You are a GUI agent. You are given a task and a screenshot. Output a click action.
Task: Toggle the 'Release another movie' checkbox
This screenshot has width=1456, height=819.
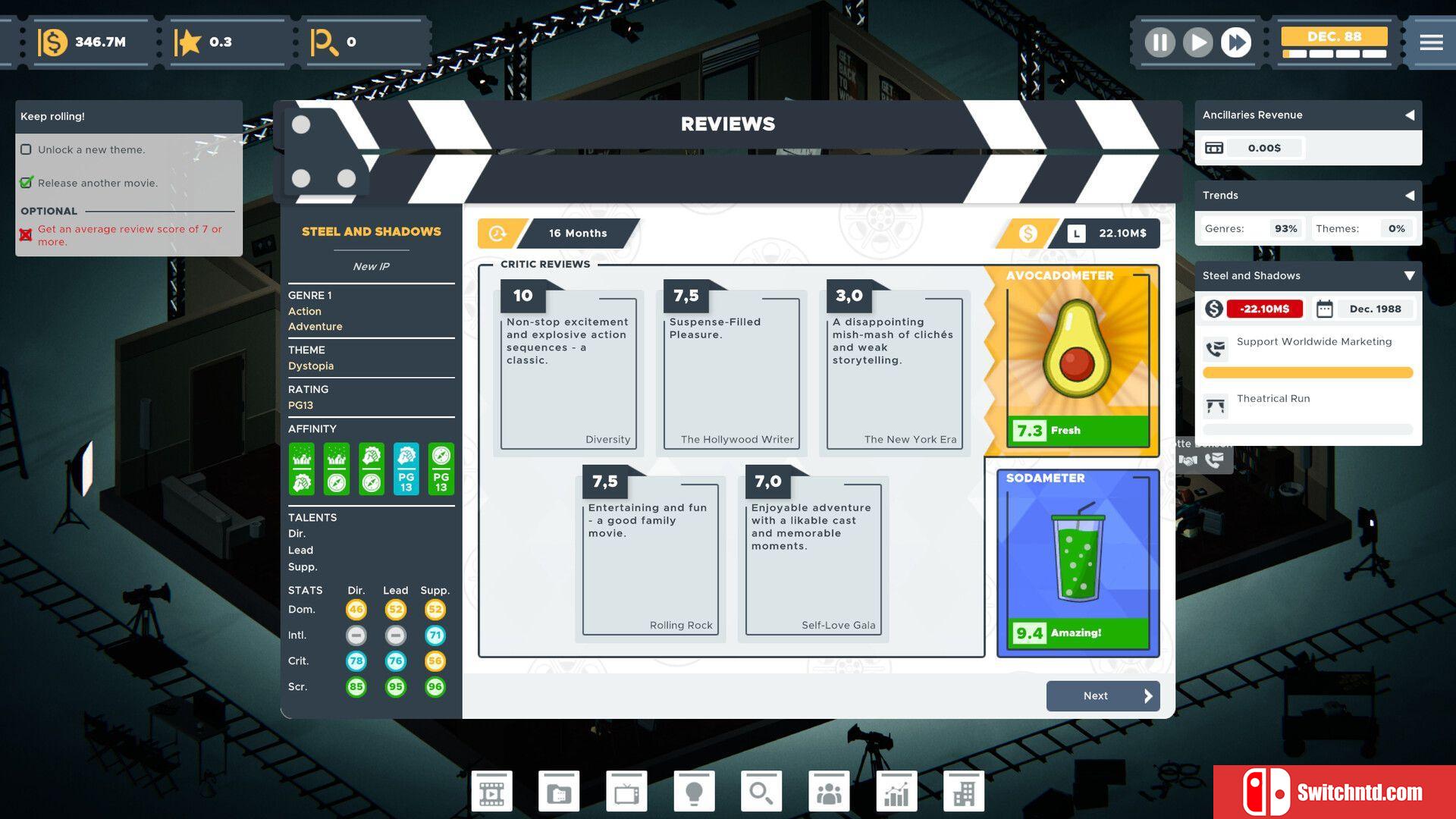tap(27, 182)
